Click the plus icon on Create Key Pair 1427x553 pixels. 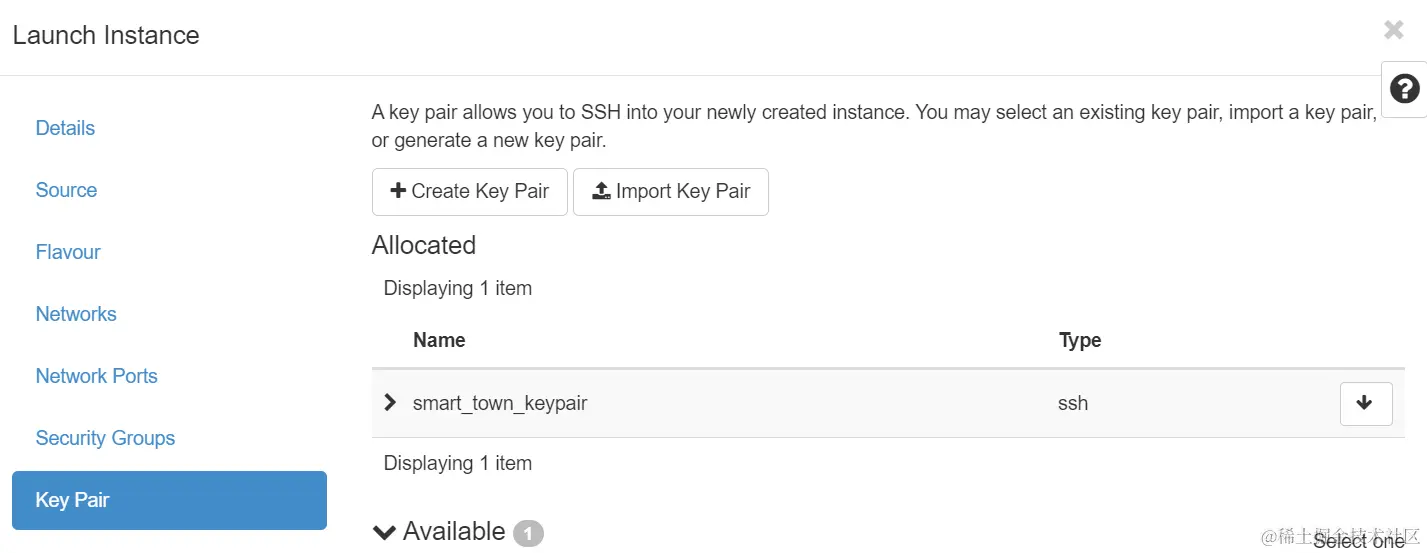click(x=398, y=191)
